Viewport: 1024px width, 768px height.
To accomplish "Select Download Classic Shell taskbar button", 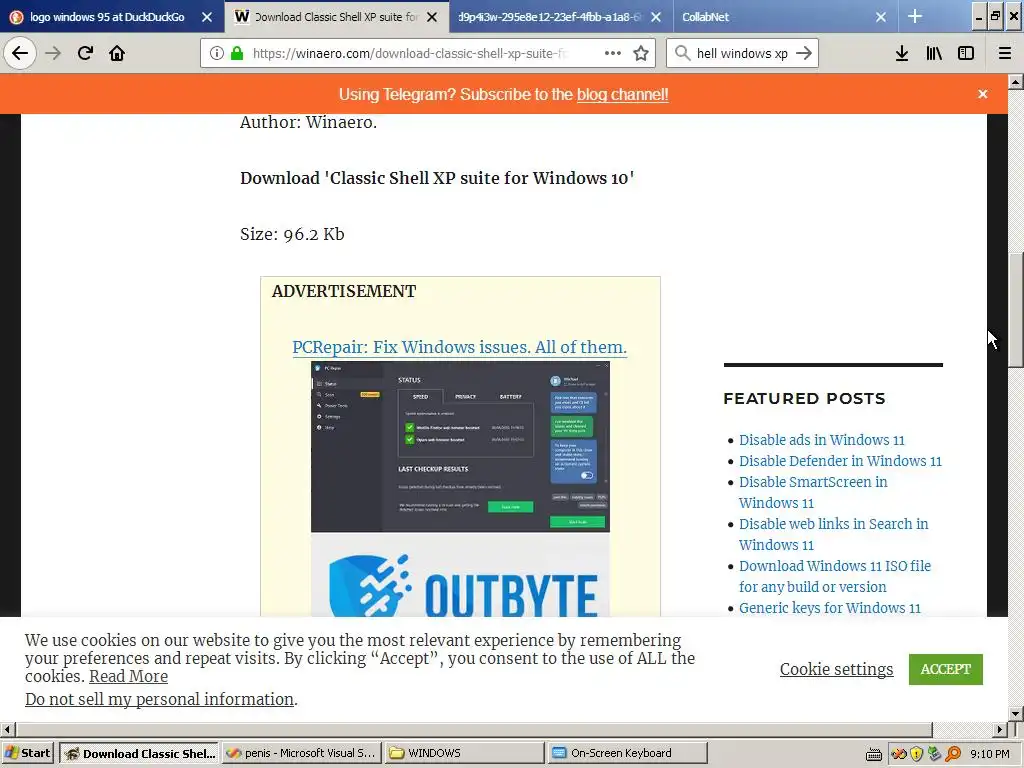I will [x=139, y=754].
